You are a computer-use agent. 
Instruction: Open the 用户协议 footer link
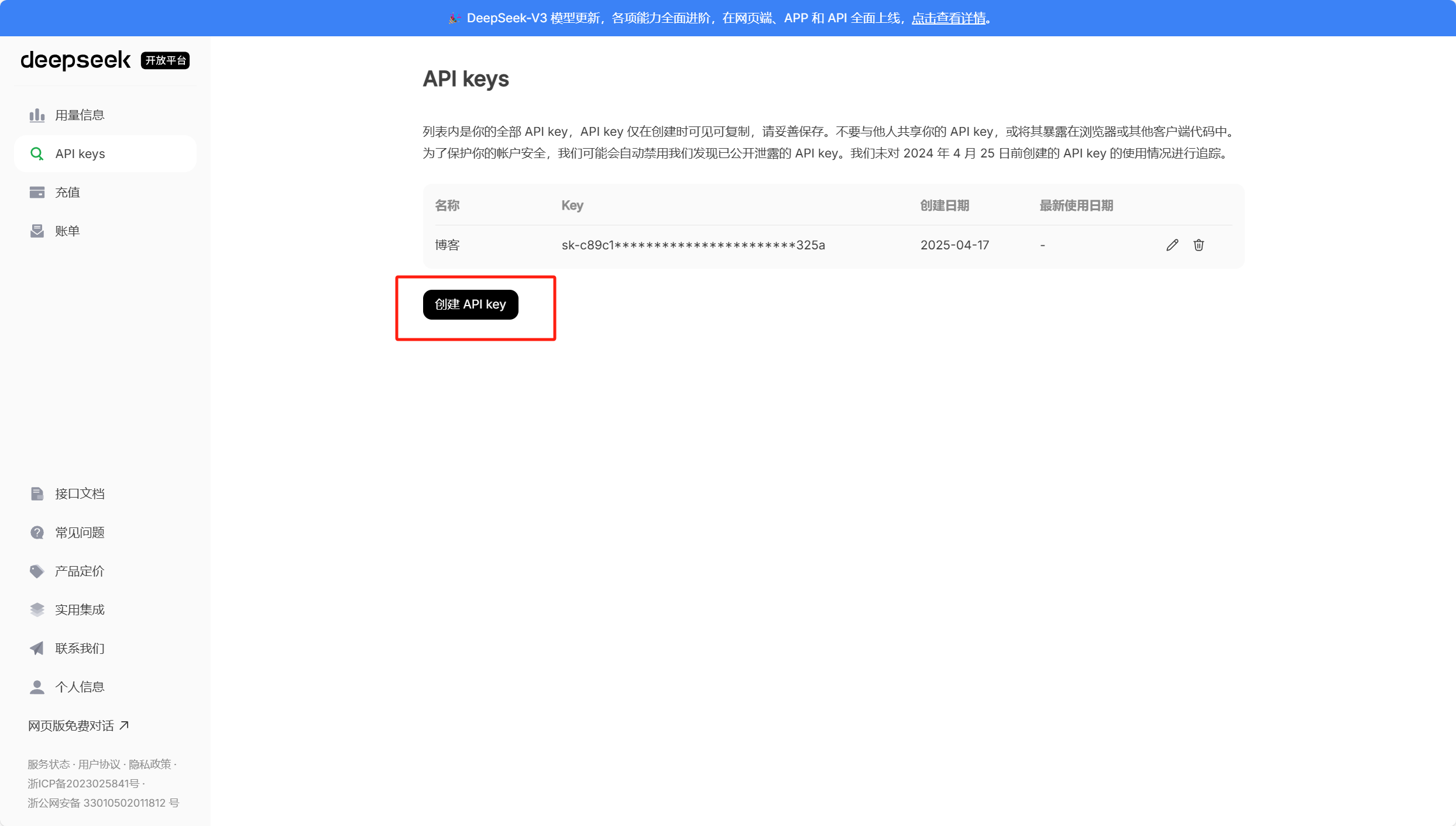tap(99, 765)
